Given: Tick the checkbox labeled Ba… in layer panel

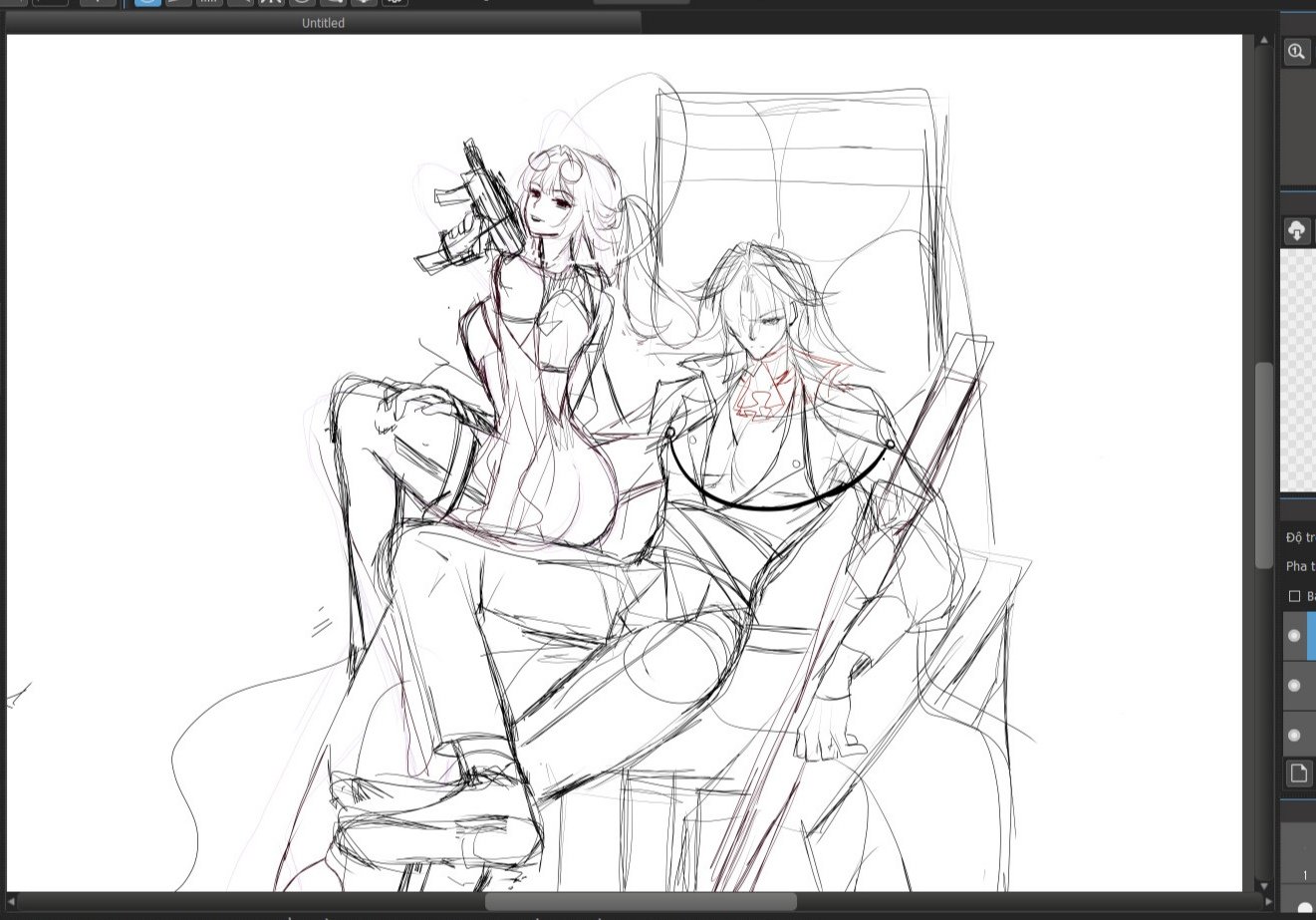Looking at the screenshot, I should (x=1295, y=596).
